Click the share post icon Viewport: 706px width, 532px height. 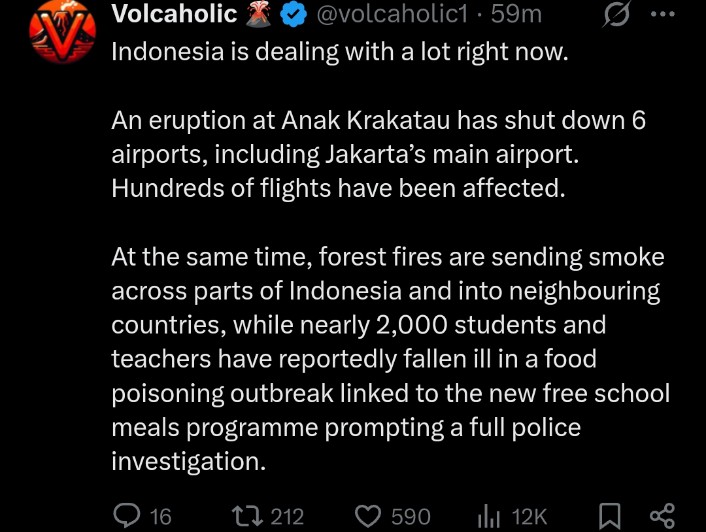point(662,516)
